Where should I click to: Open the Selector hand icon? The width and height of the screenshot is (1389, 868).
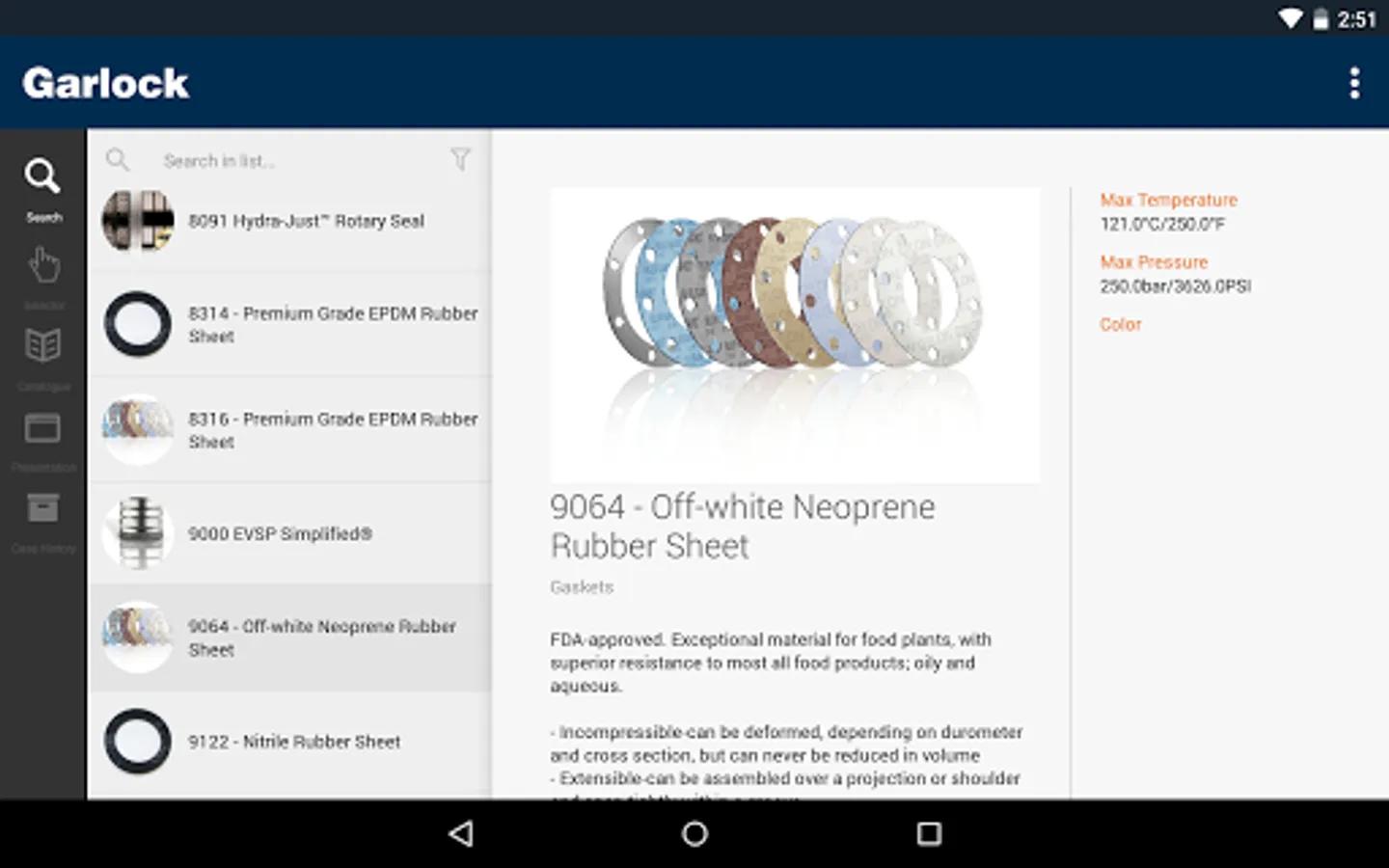[x=42, y=276]
